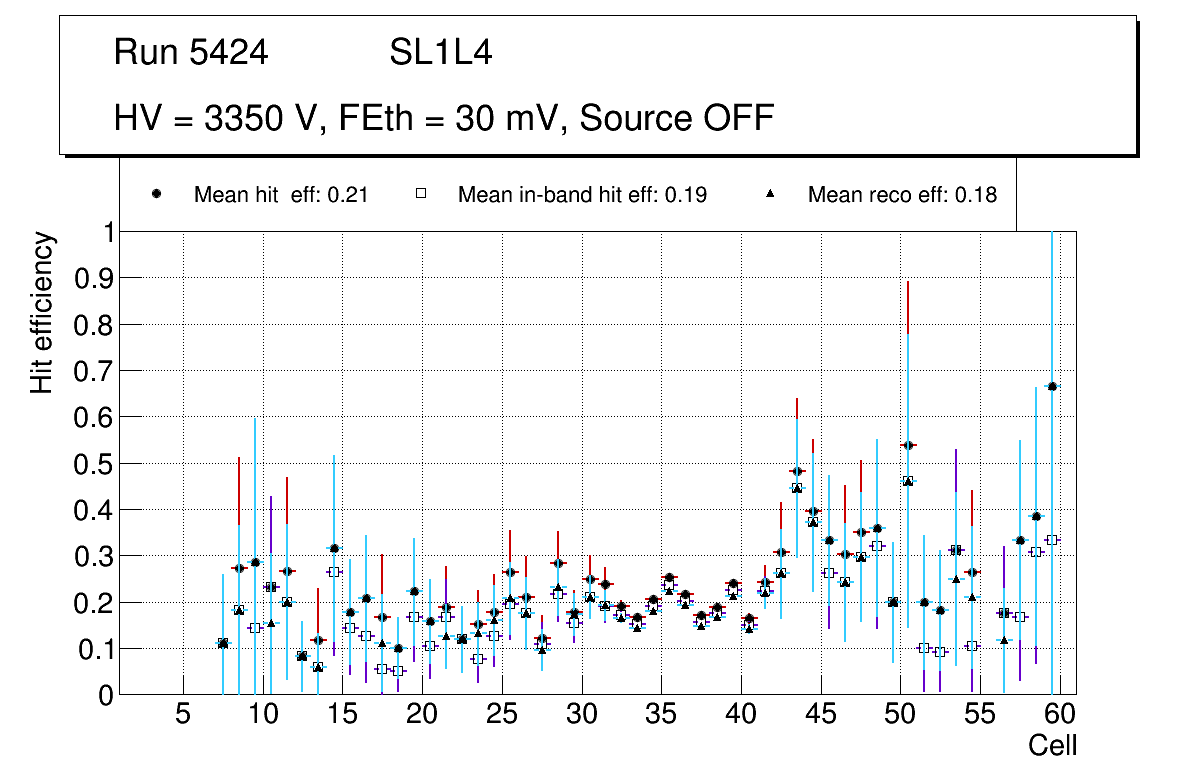Click the 'Mean reco eff: 0.18' legend label
Viewport: 1196px width, 772px height.
tap(902, 195)
